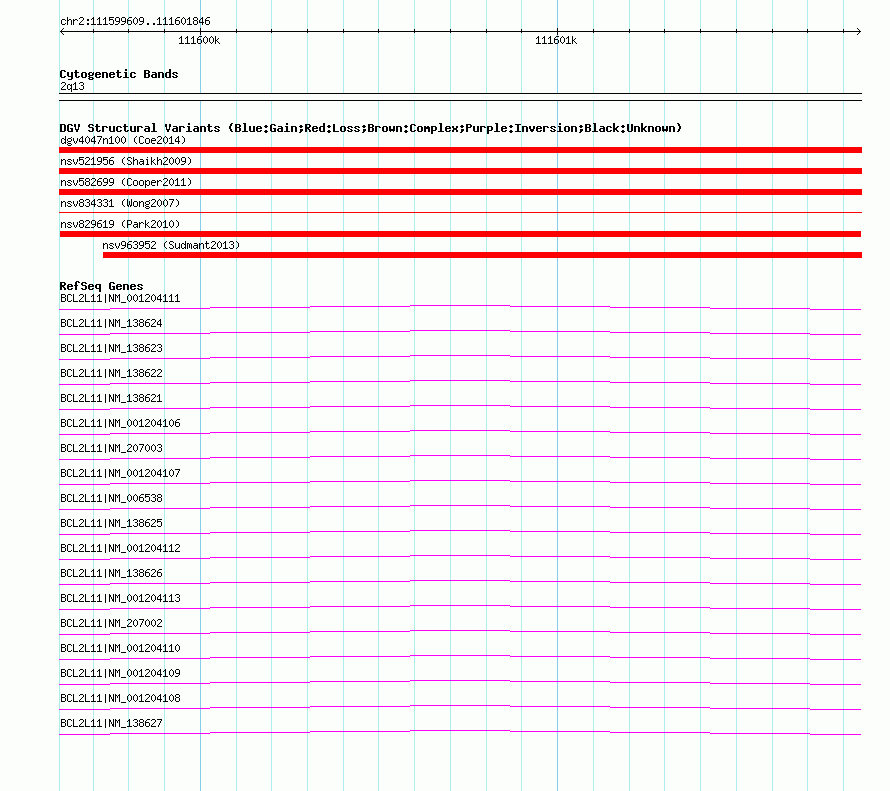Select transcript BCL2L11|NM_001204107
The width and height of the screenshot is (890, 791).
pyautogui.click(x=120, y=473)
